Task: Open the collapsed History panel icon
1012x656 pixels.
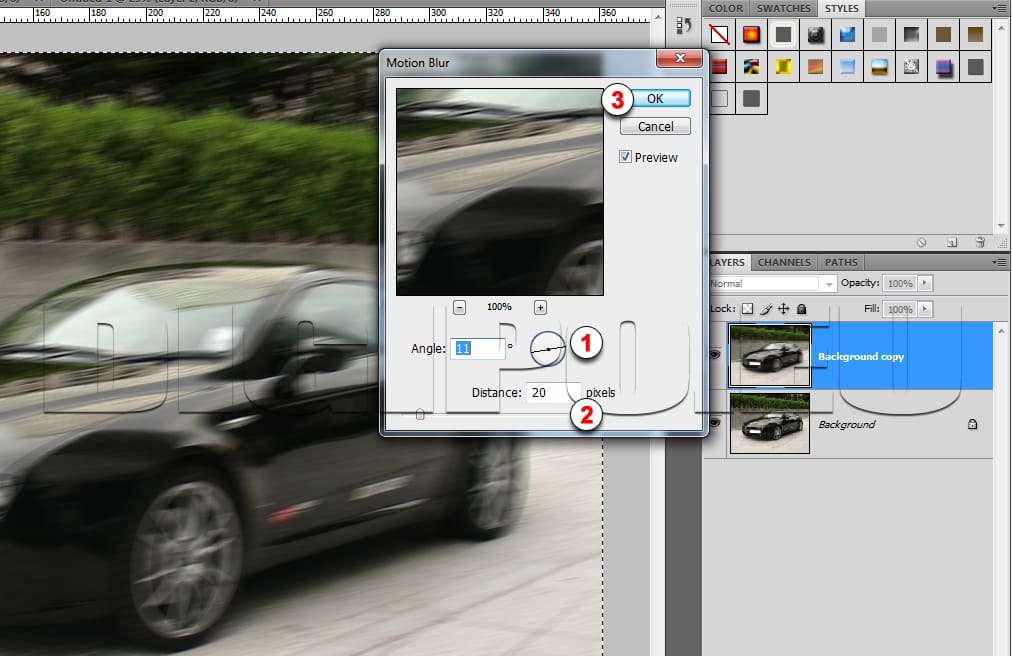Action: point(683,26)
